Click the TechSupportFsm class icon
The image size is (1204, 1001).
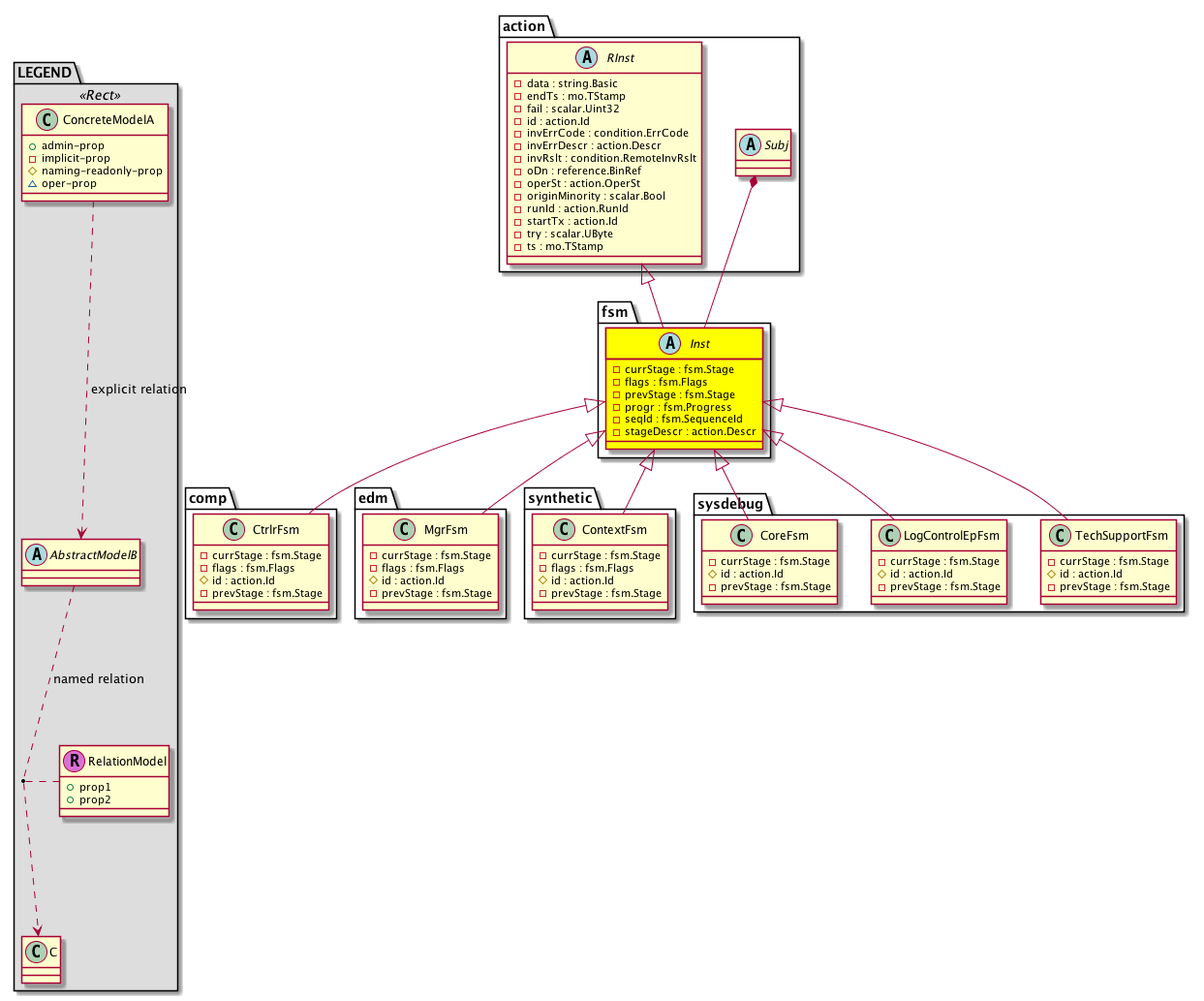(1060, 535)
